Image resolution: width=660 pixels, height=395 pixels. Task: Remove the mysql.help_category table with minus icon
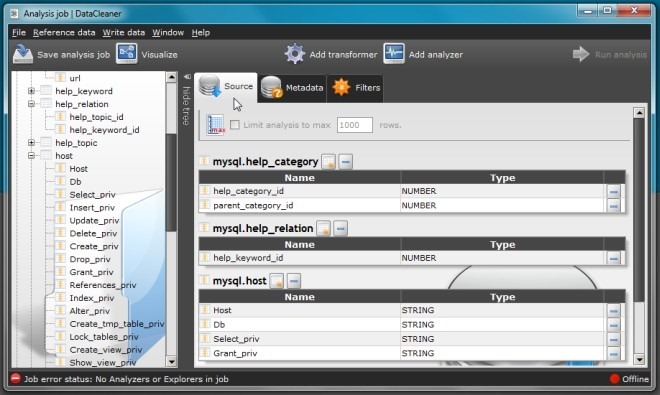click(345, 162)
